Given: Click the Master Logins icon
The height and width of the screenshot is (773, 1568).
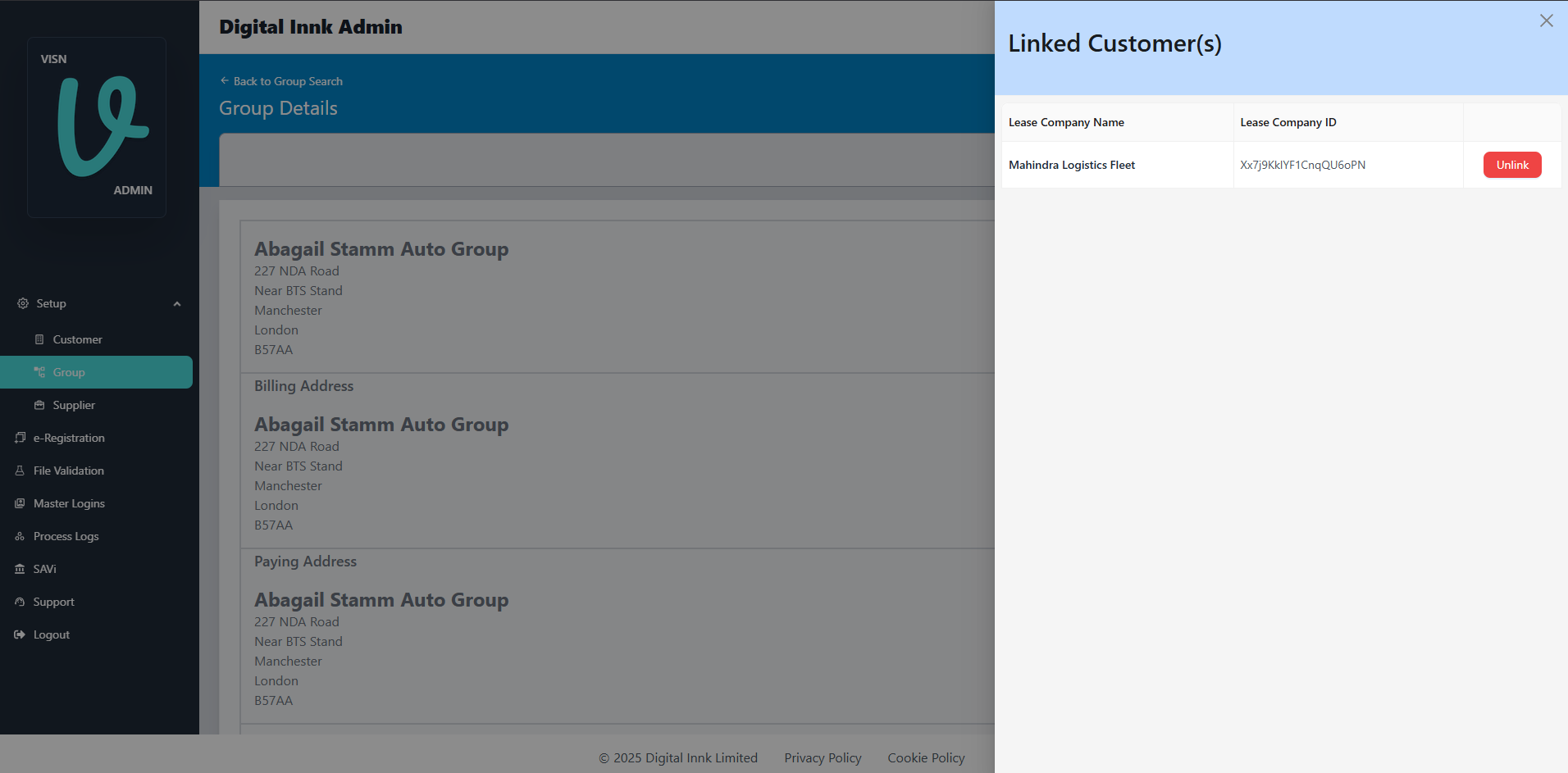Looking at the screenshot, I should coord(21,503).
